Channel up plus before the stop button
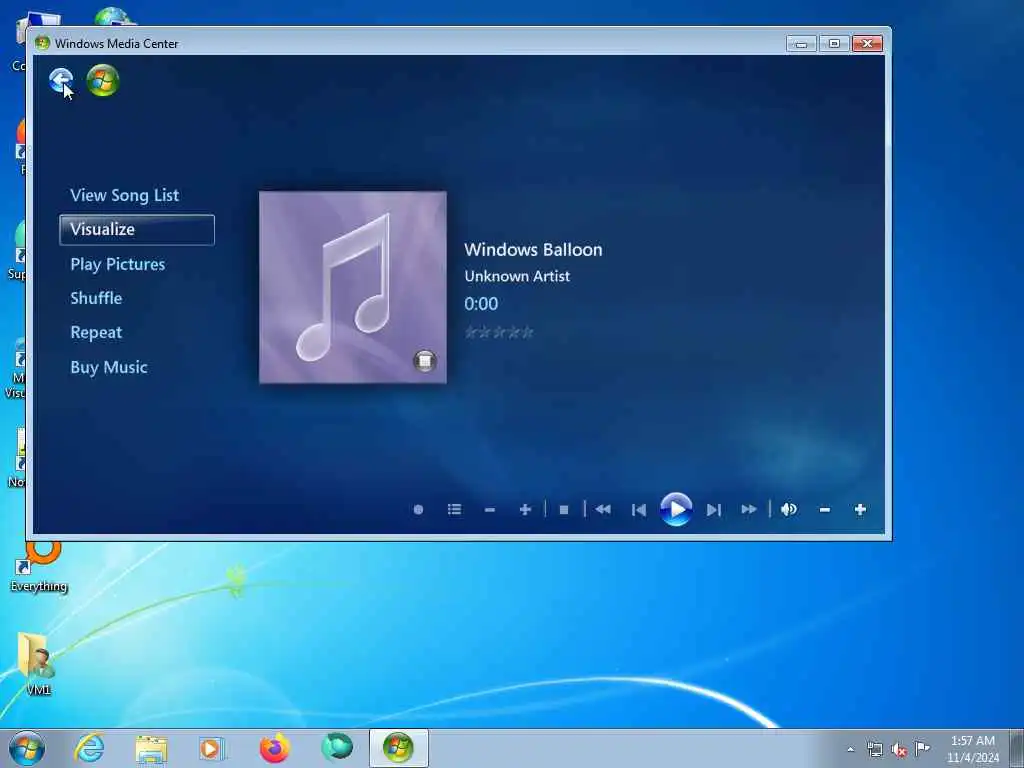This screenshot has width=1024, height=768. click(525, 509)
